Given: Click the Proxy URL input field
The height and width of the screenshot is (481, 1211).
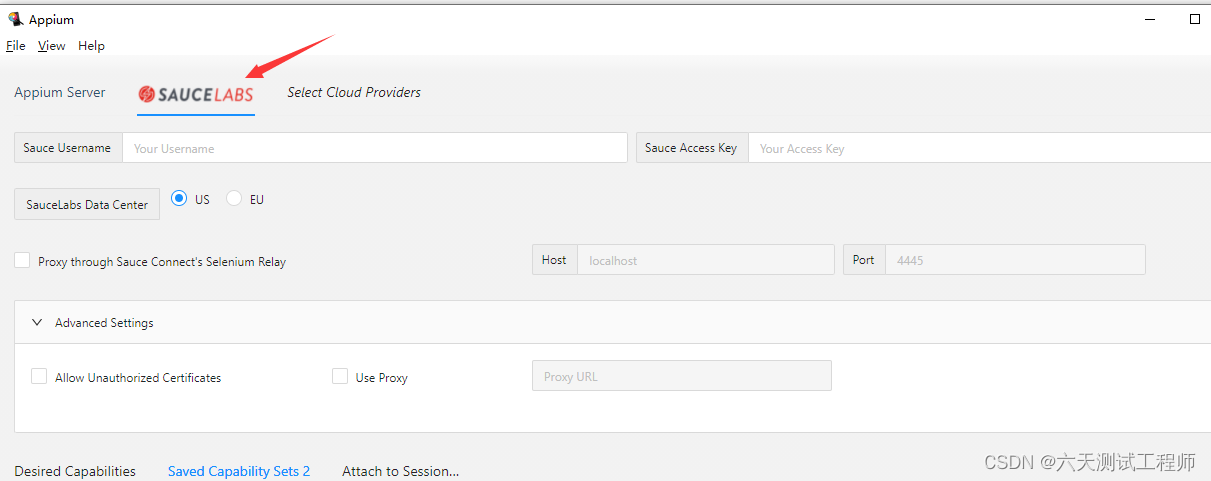Looking at the screenshot, I should (x=682, y=376).
